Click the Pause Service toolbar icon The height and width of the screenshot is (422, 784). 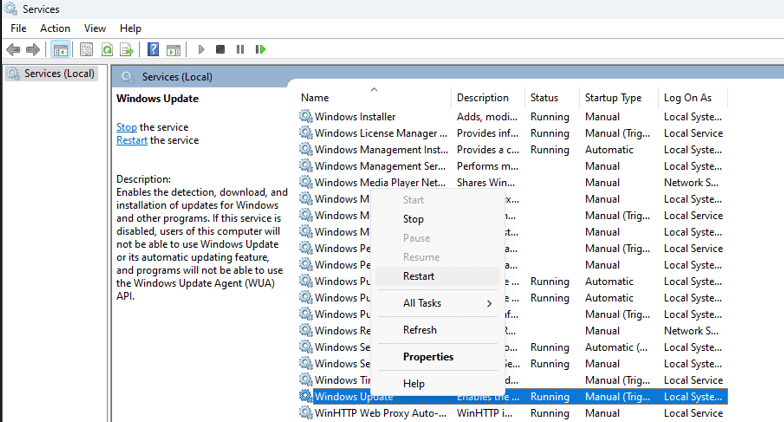point(240,50)
